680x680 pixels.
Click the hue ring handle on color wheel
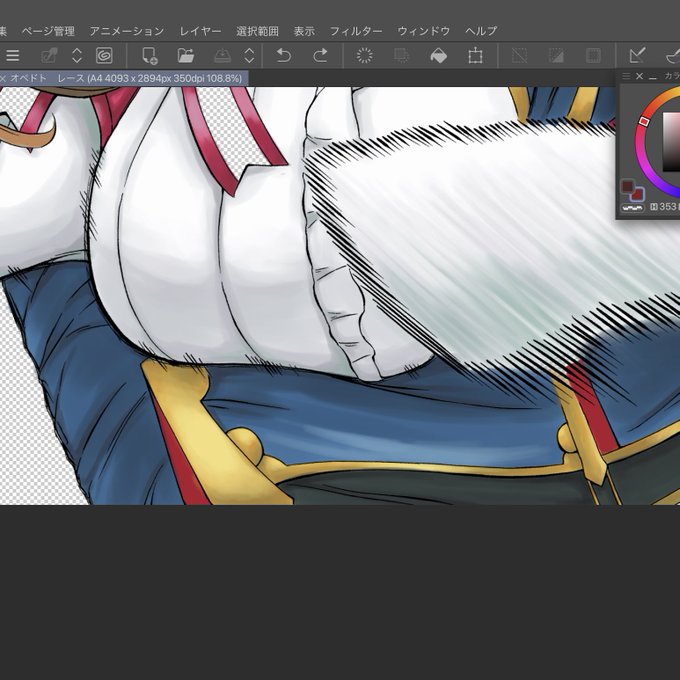[644, 121]
